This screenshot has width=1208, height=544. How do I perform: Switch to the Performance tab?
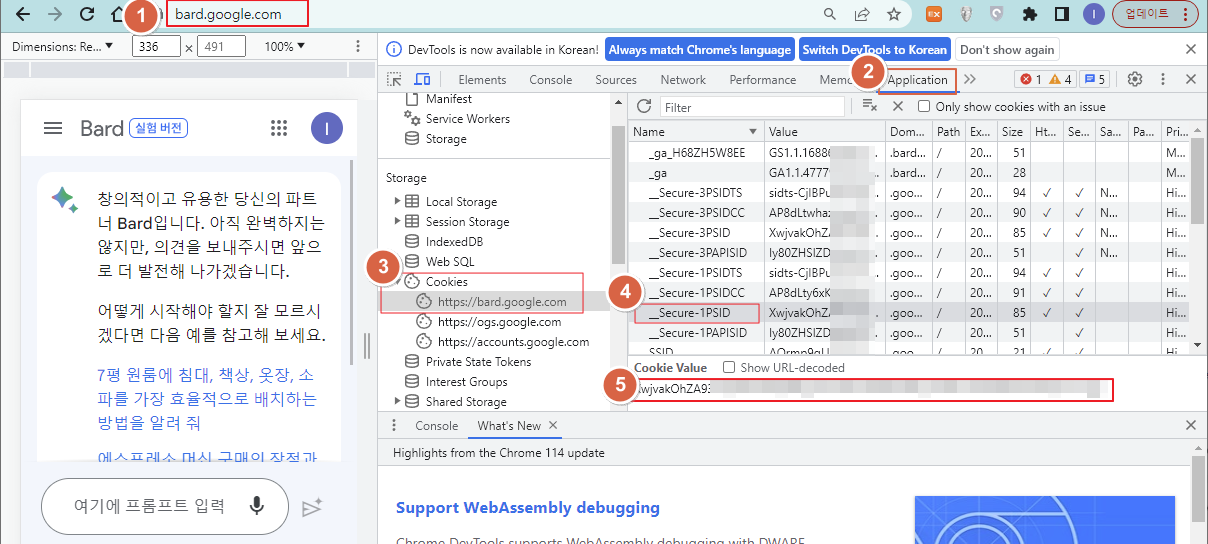point(763,79)
